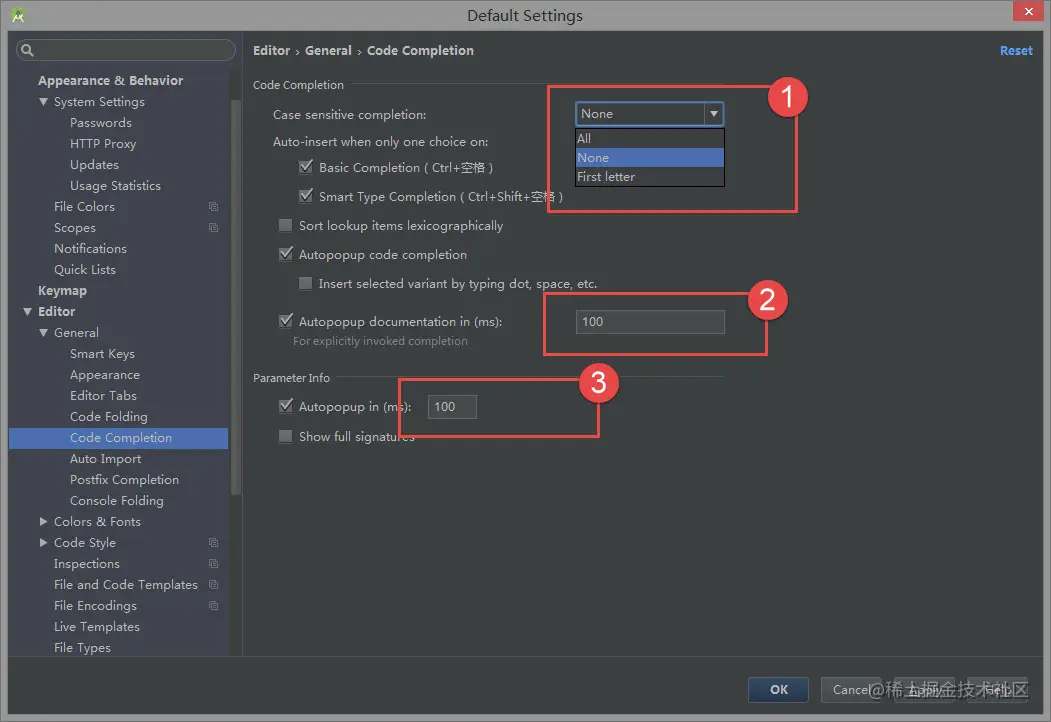The height and width of the screenshot is (722, 1051).
Task: Select Smart Keys under General
Action: click(102, 354)
